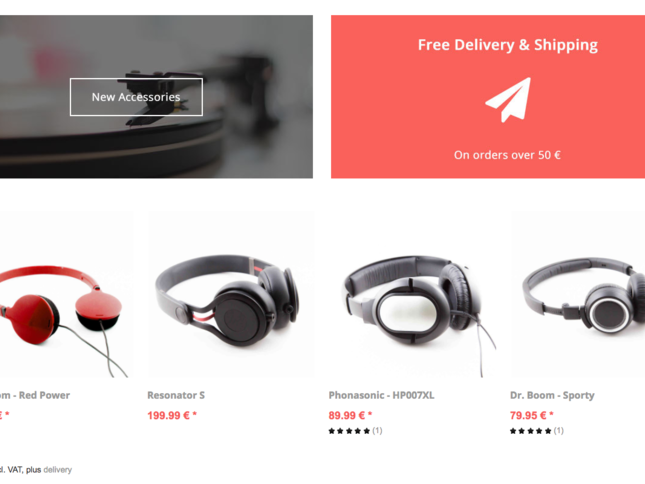View the Phonasonic HP007XL headphone image
Image resolution: width=645 pixels, height=484 pixels.
(411, 295)
